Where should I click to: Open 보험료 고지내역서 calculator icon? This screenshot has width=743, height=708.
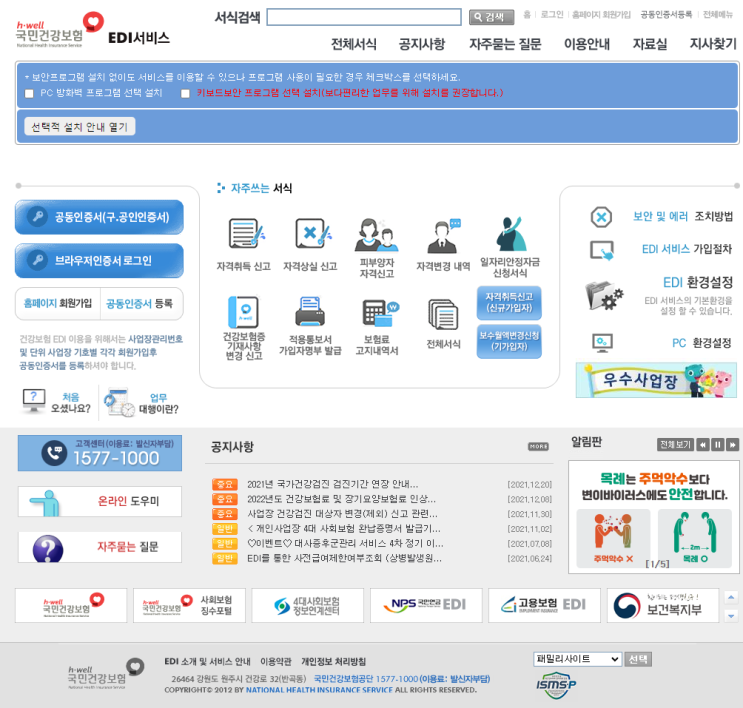[380, 313]
